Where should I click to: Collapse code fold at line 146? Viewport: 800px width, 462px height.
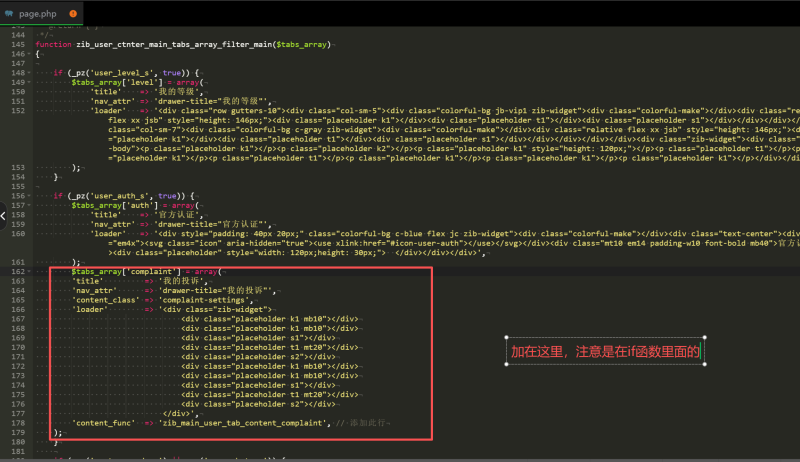29,55
